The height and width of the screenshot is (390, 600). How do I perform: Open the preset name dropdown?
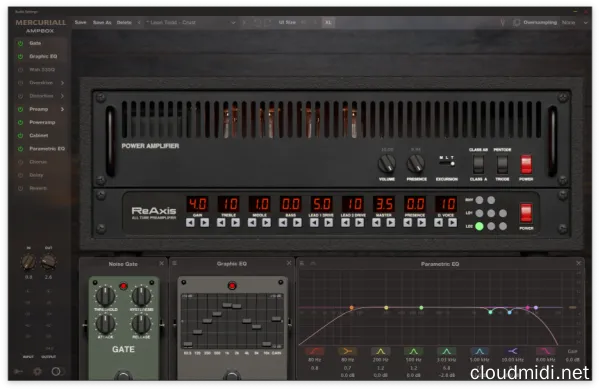pyautogui.click(x=190, y=23)
